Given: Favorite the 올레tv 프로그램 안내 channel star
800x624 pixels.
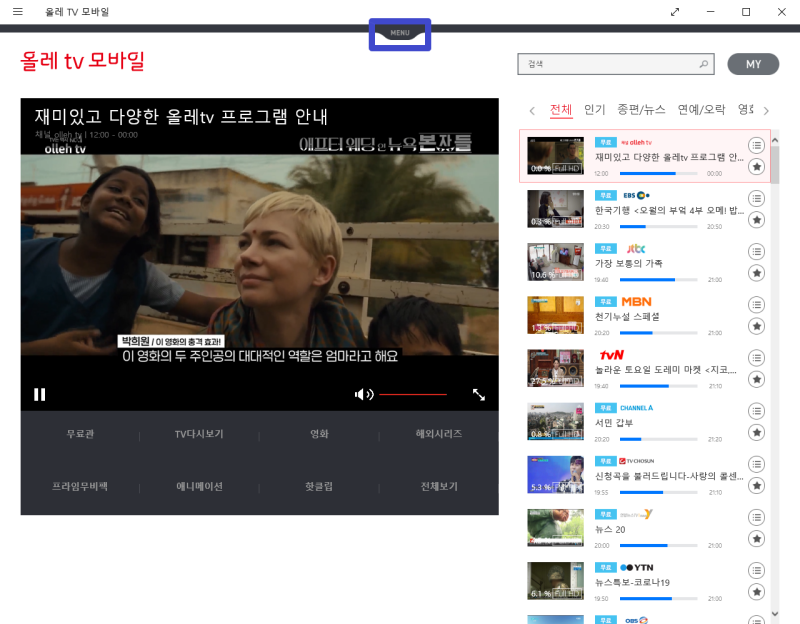Looking at the screenshot, I should click(755, 168).
